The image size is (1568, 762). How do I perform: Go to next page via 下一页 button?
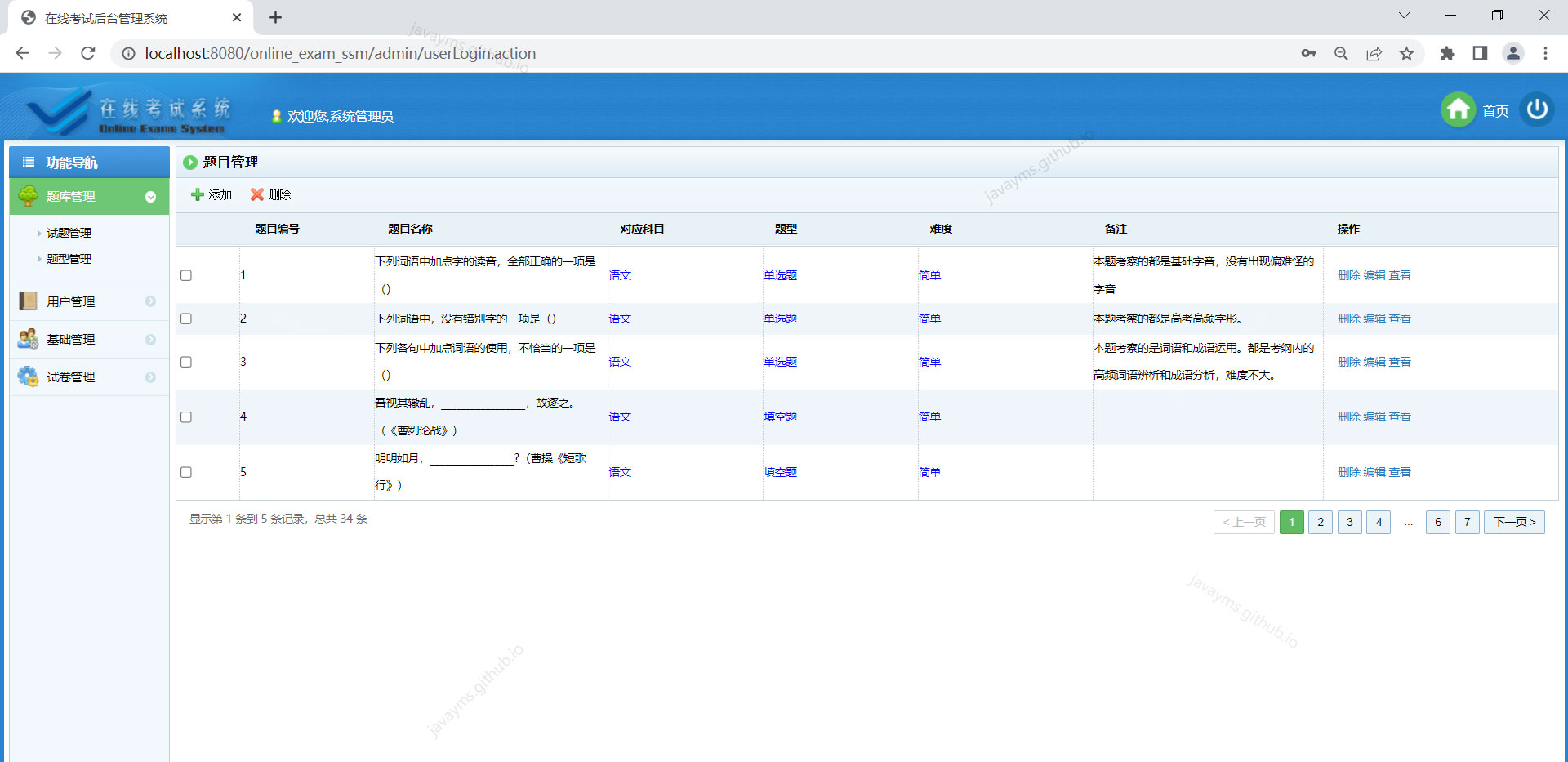click(x=1514, y=522)
